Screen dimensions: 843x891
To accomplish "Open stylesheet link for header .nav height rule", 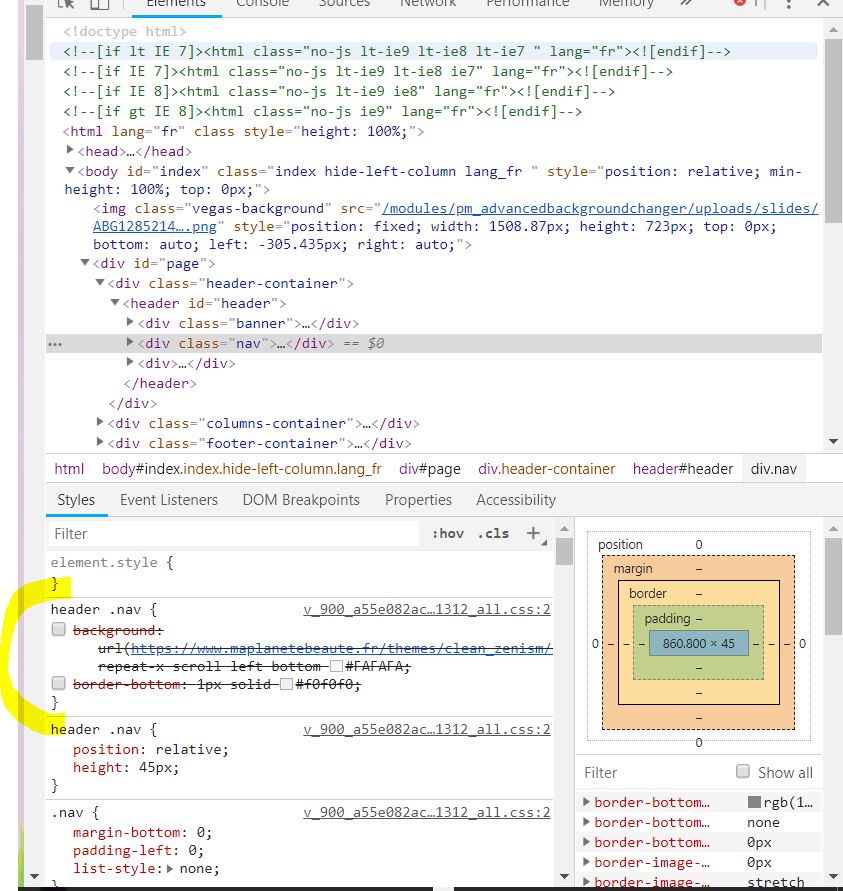I will click(427, 729).
